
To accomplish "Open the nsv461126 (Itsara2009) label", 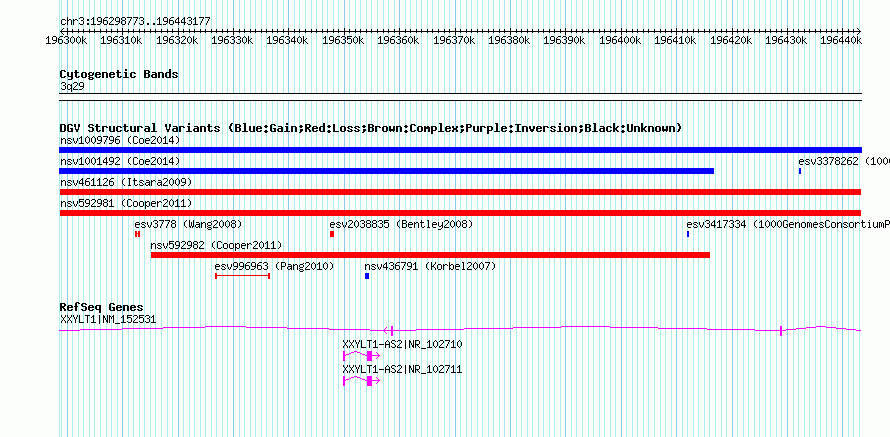I will 126,182.
